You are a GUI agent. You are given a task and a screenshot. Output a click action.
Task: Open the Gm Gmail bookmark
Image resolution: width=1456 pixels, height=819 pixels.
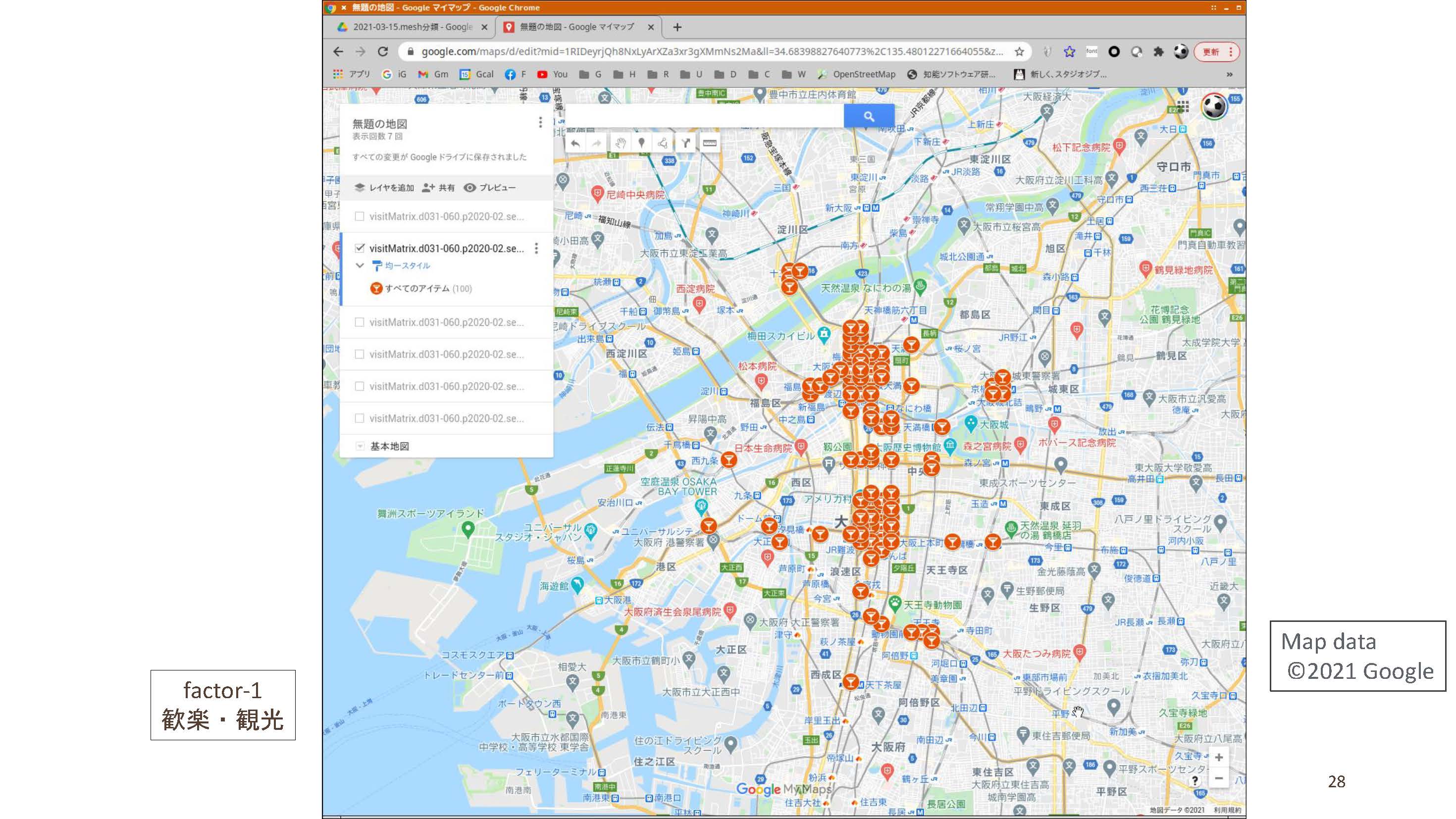coord(433,74)
